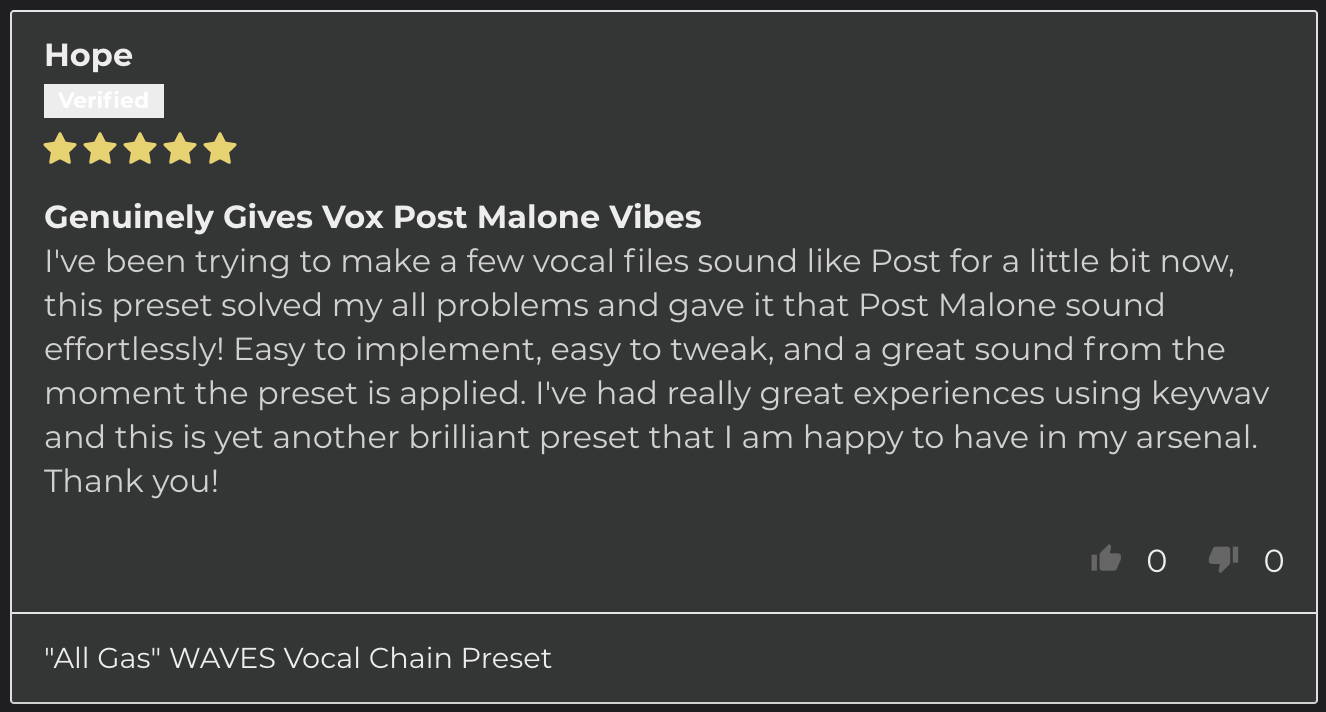The width and height of the screenshot is (1326, 712).
Task: Click the review line starting moment the preset
Action: [657, 394]
